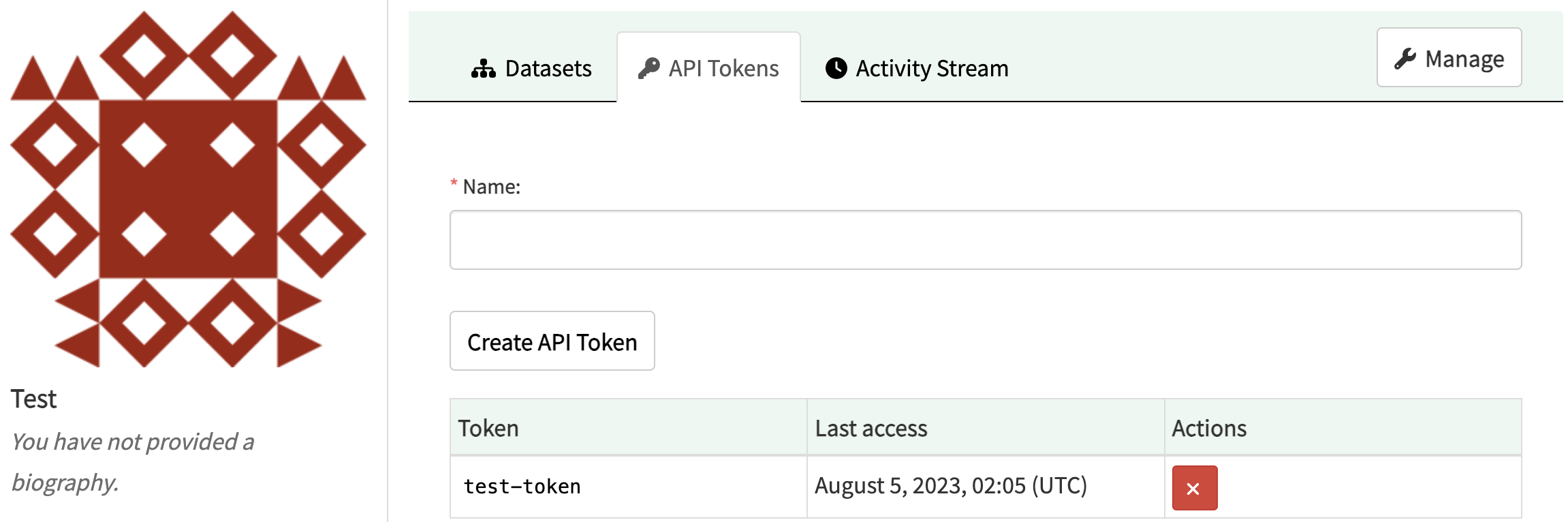Delete test-token with the red X button
The image size is (1568, 522).
click(x=1194, y=488)
